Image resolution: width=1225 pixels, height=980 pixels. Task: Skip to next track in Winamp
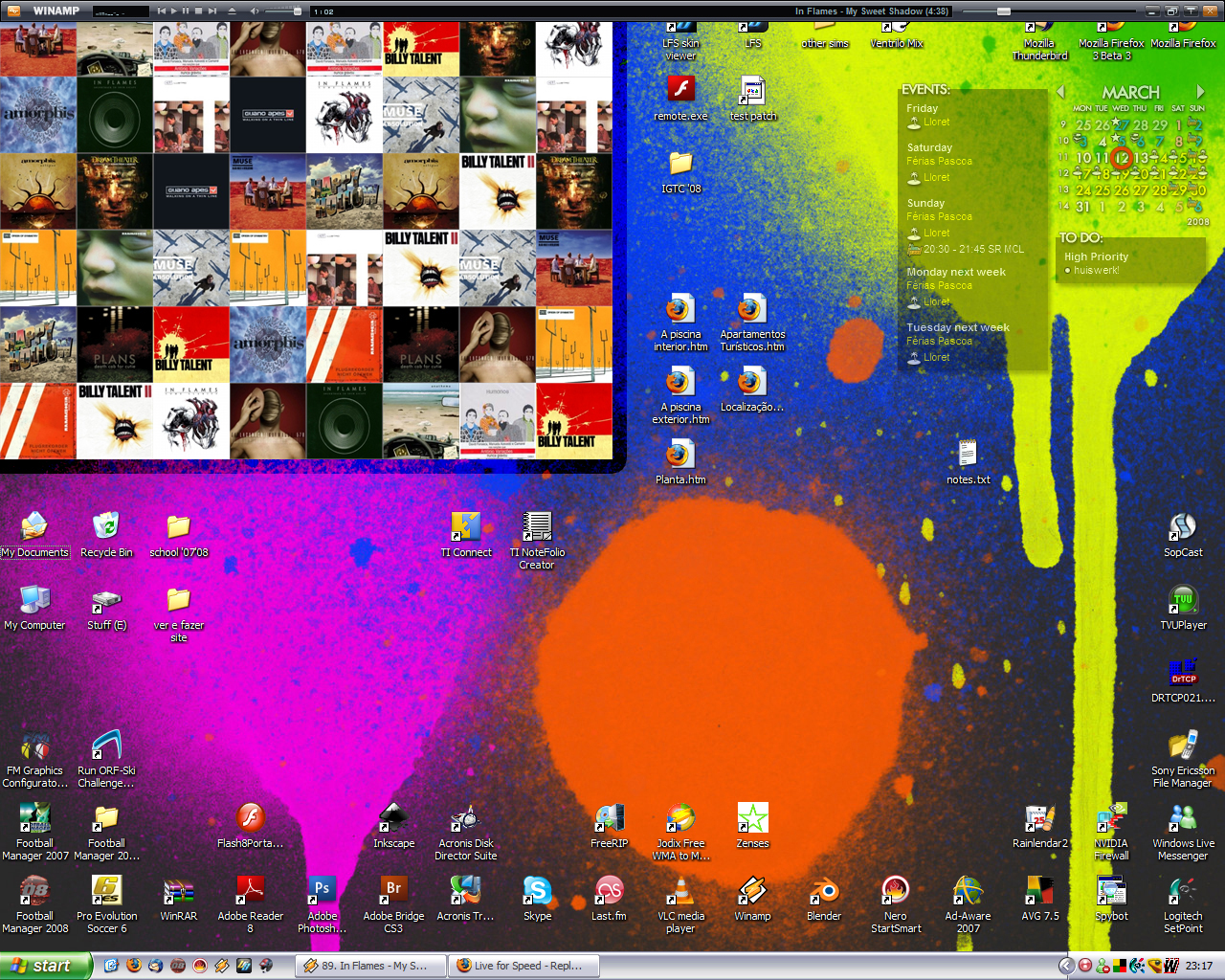point(211,11)
